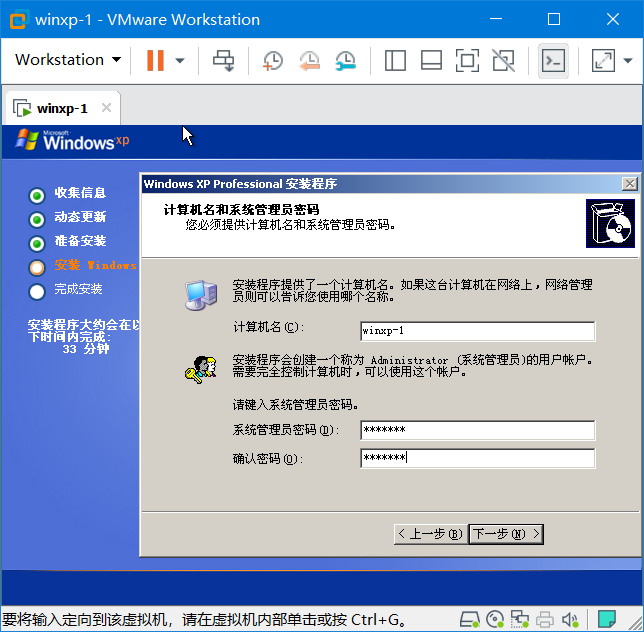Screen dimensions: 644x632
Task: Click the sound card status icon
Action: (570, 619)
